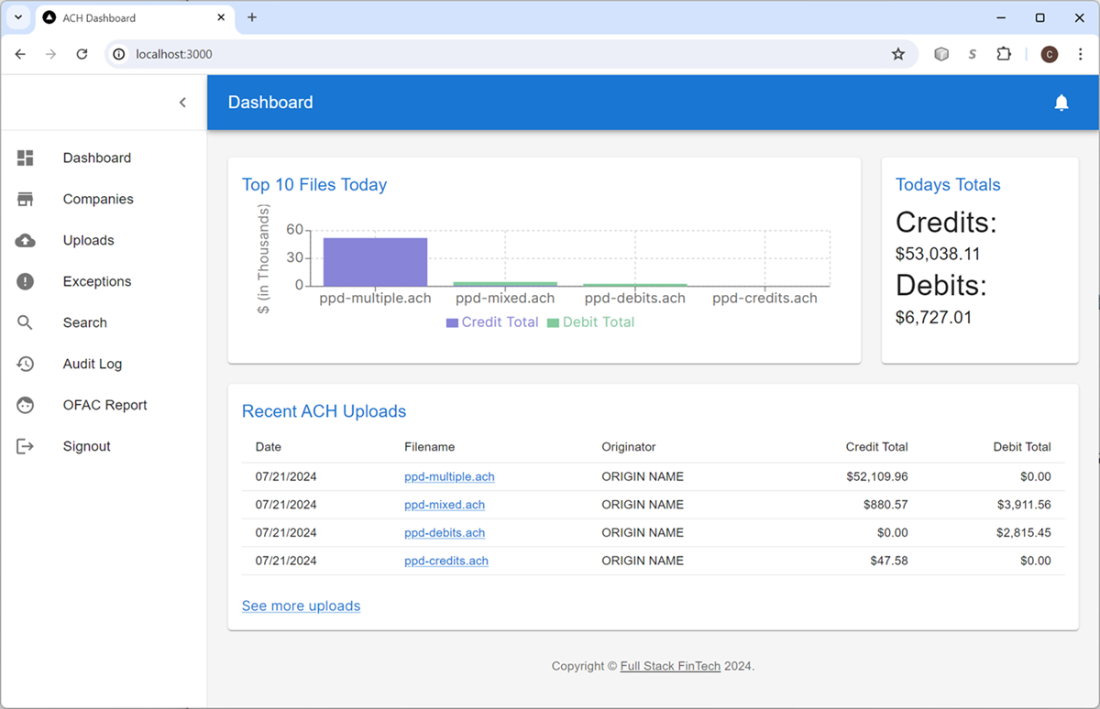1100x709 pixels.
Task: Click the Companies storefront icon
Action: [25, 199]
